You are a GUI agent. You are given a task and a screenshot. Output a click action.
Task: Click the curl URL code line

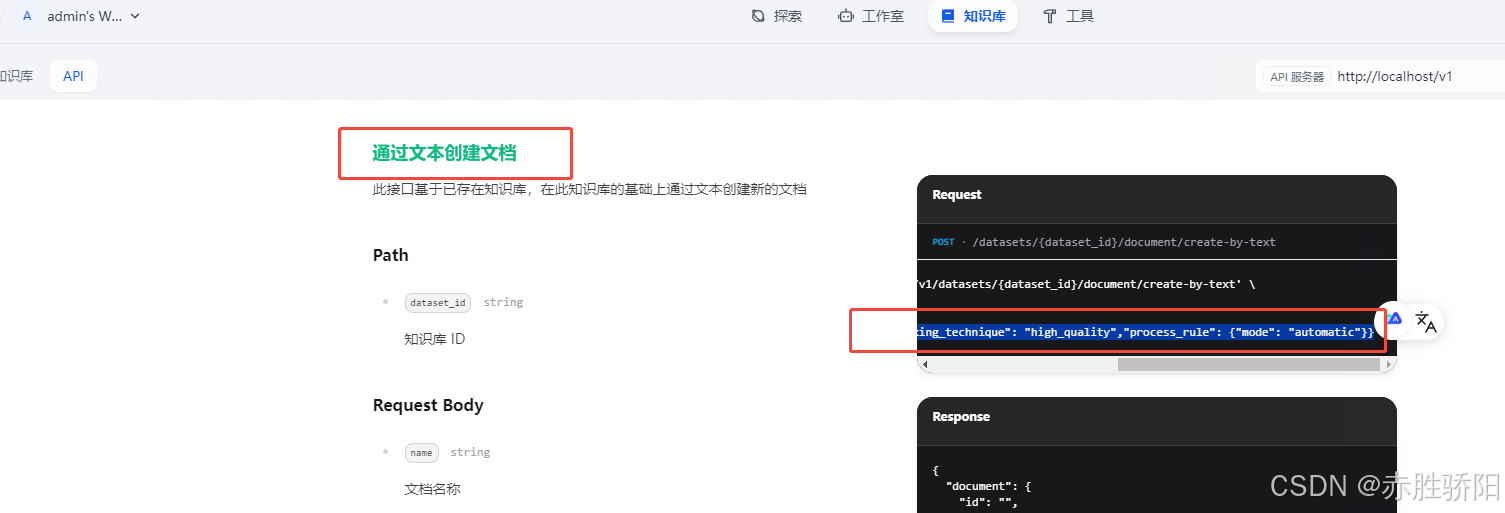(1086, 284)
